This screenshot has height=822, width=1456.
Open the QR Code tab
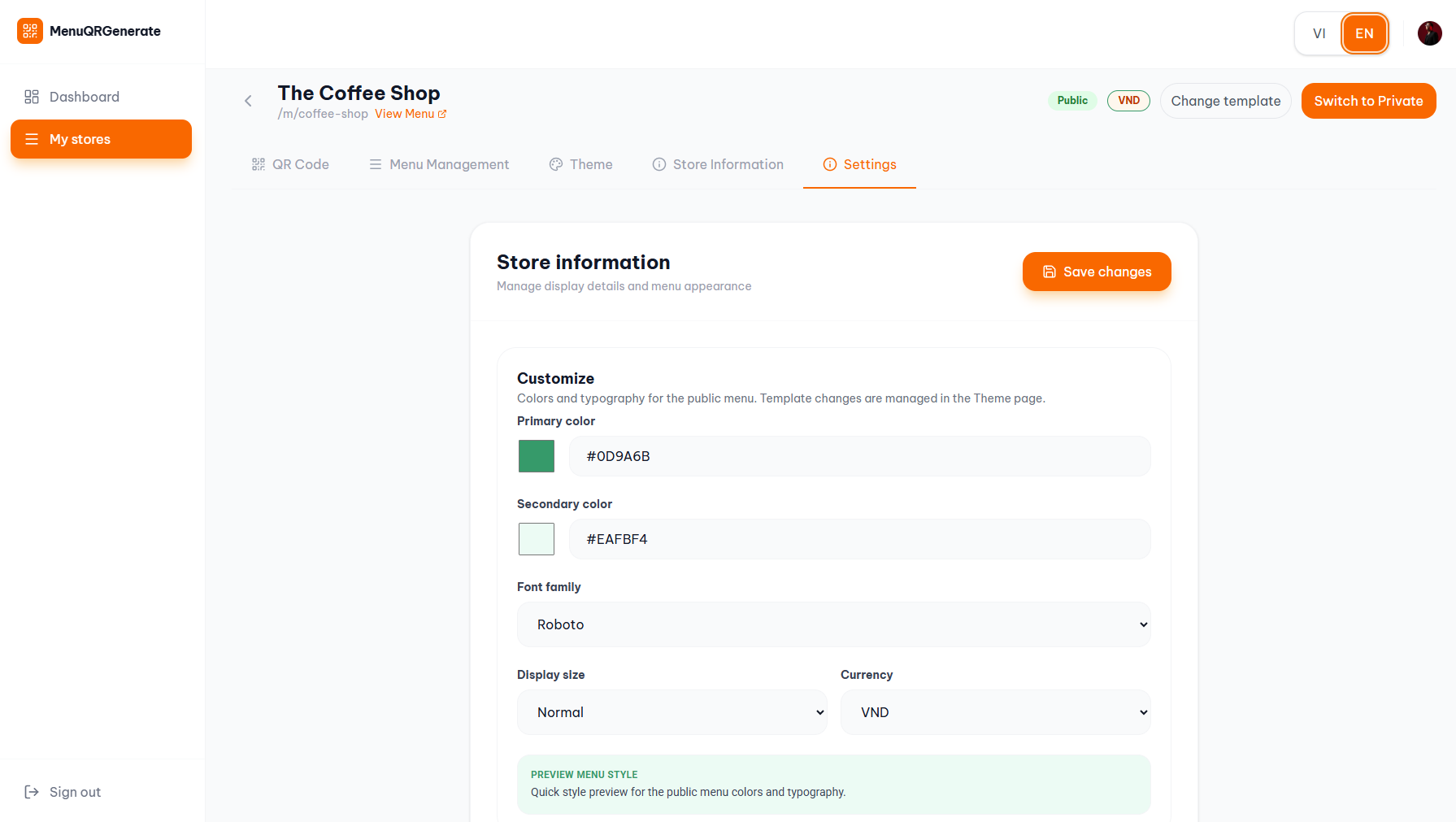point(290,164)
